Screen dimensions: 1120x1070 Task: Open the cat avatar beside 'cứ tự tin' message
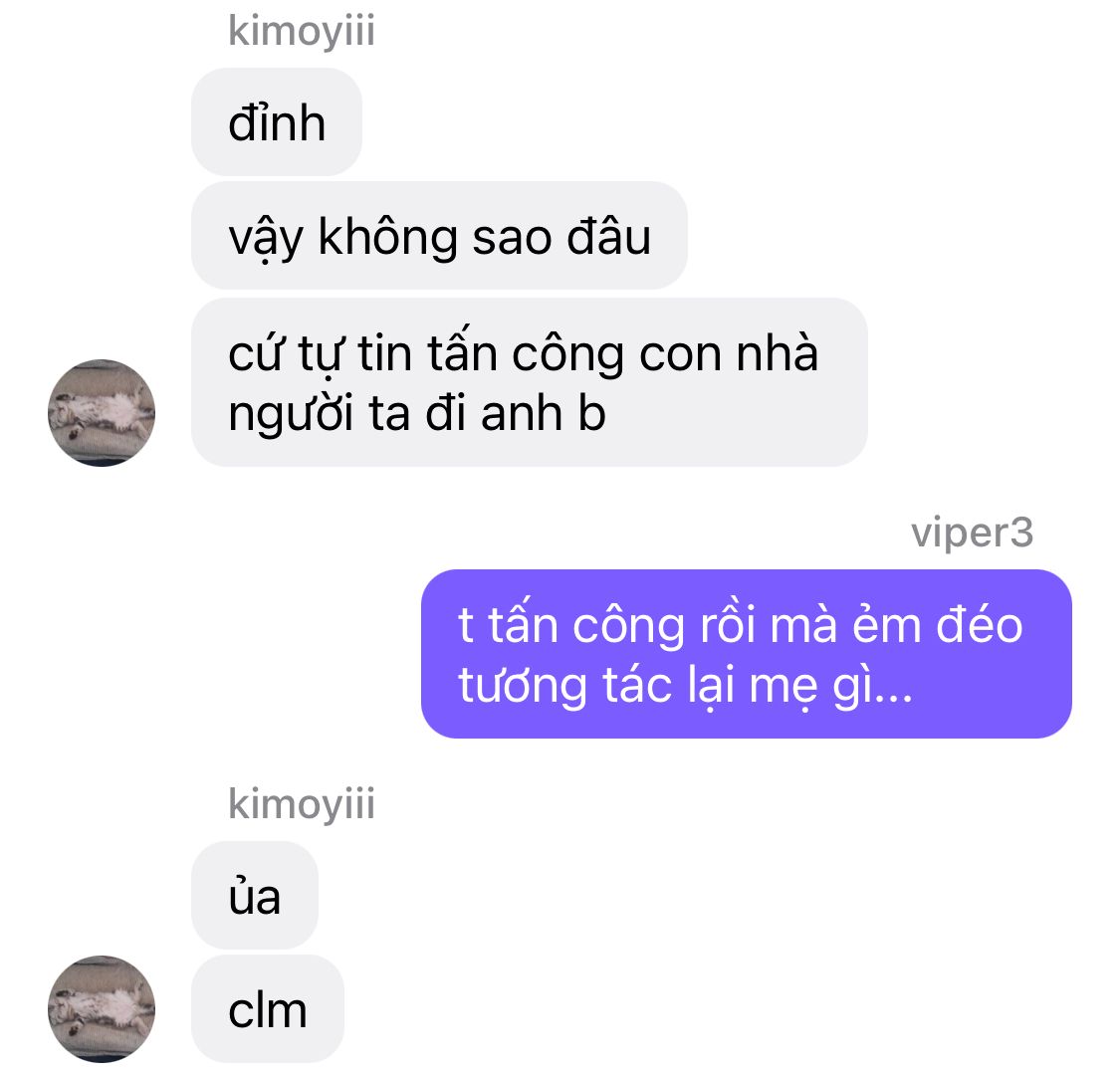(102, 413)
